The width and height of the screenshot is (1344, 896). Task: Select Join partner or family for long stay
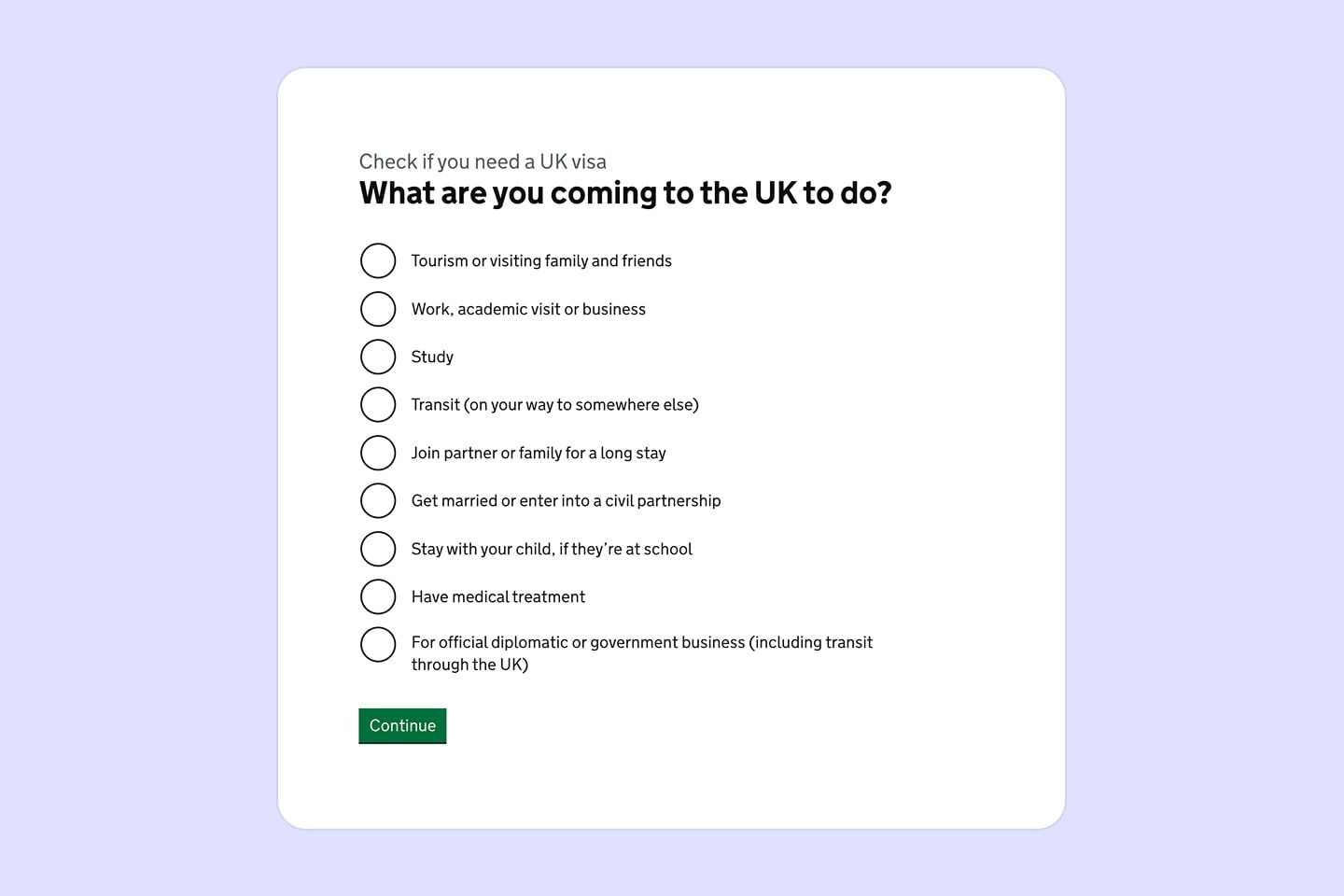(378, 452)
